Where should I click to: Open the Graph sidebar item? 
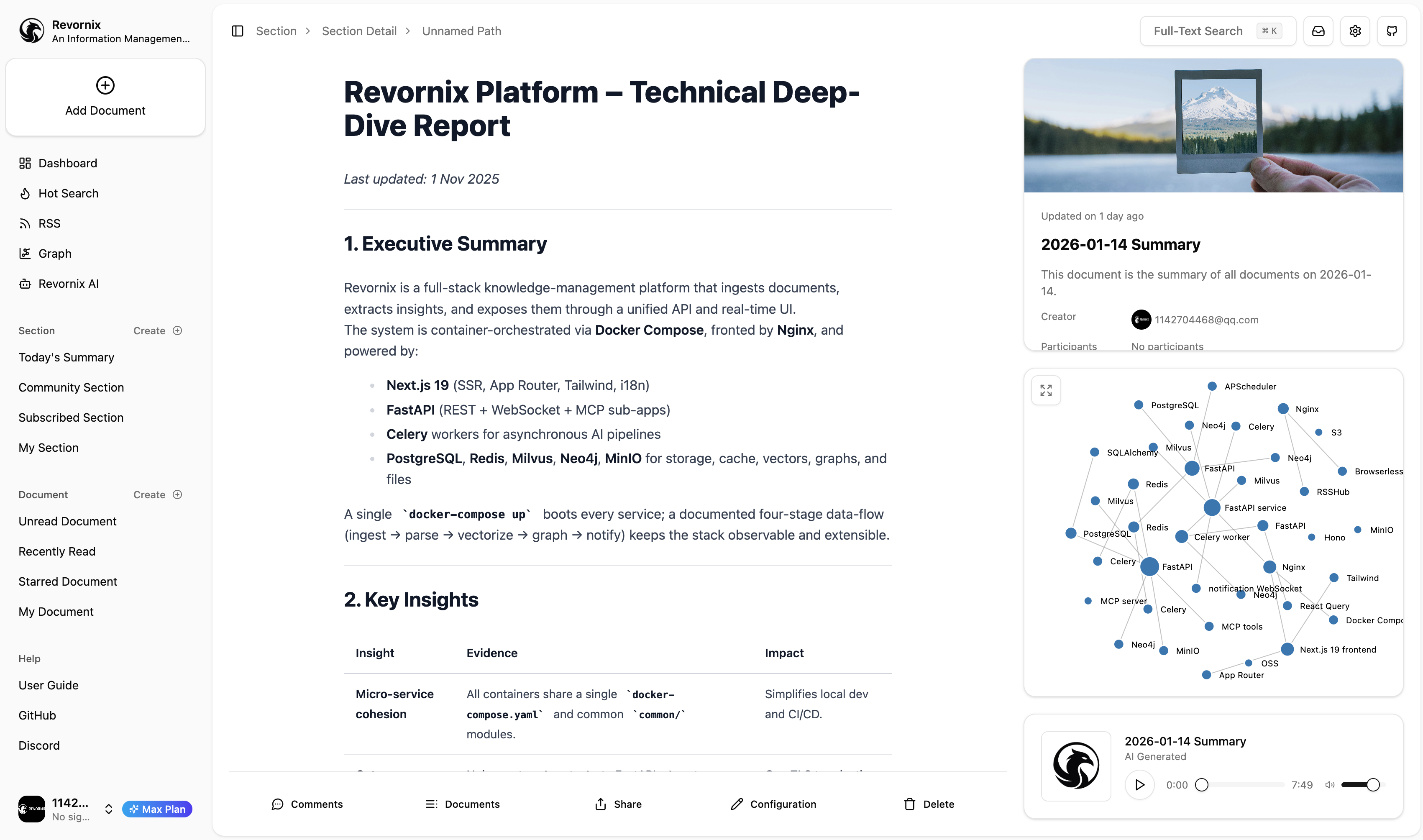54,254
